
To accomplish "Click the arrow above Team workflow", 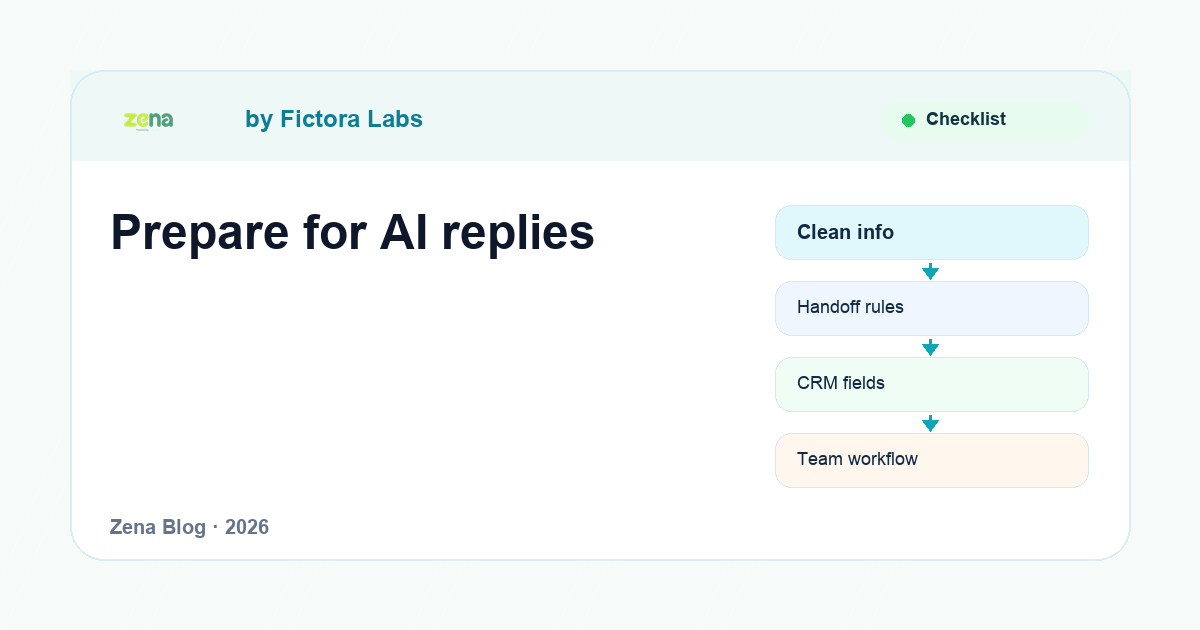I will pos(930,423).
